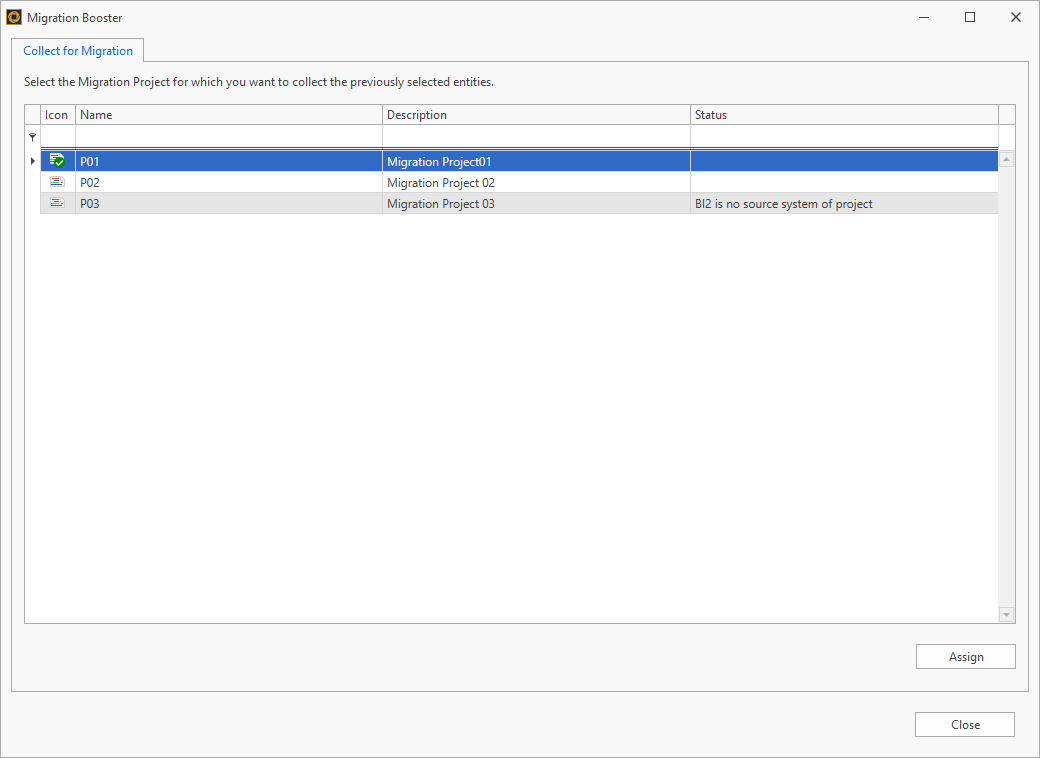Click the Description filter input field
Viewport: 1040px width, 758px height.
coord(535,136)
